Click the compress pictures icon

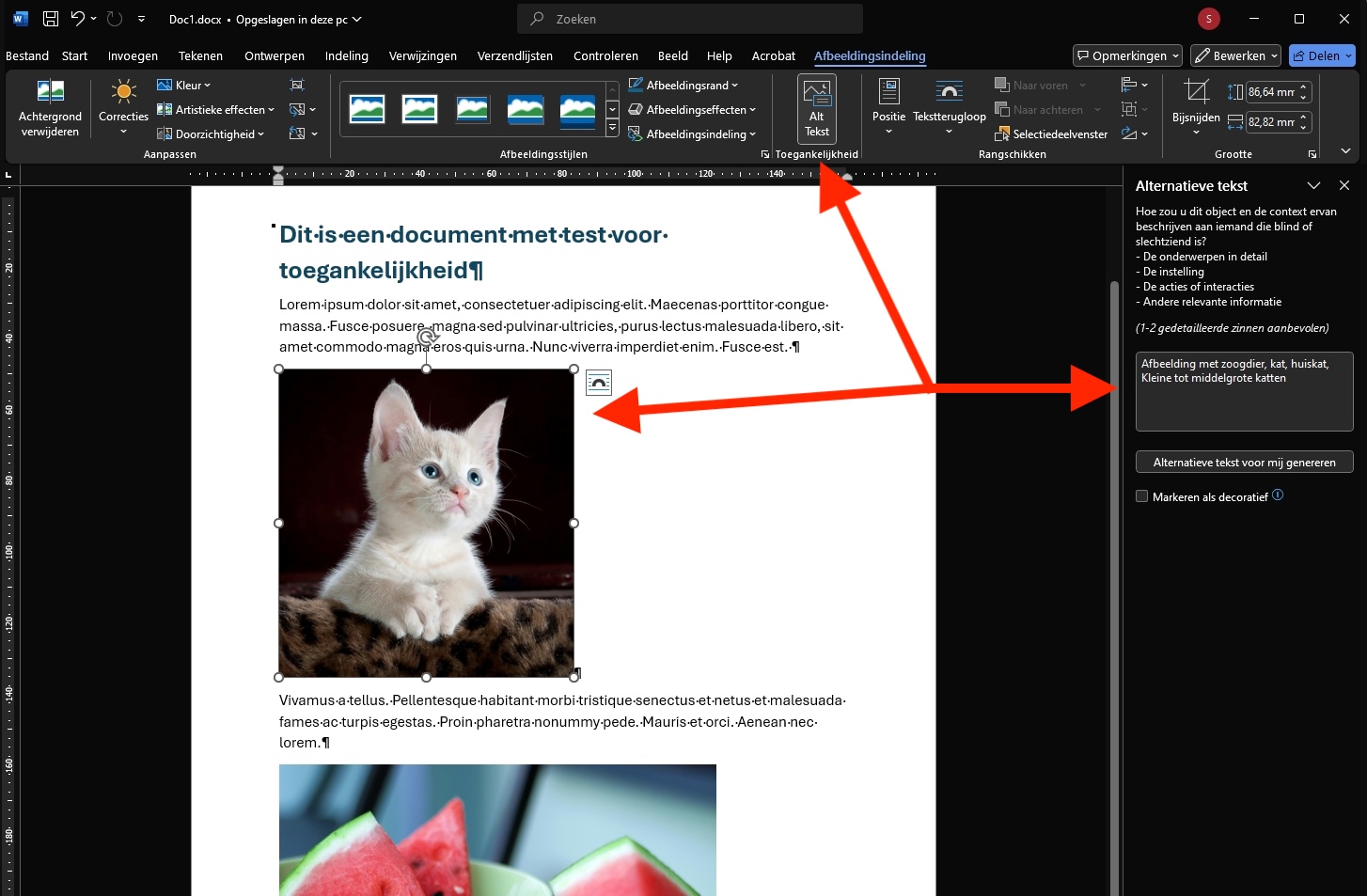pos(297,86)
